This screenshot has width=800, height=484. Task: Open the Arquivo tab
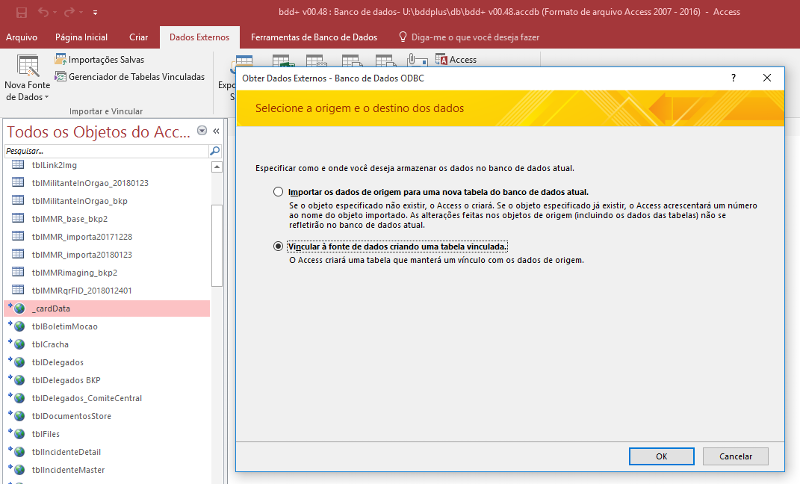(x=21, y=37)
